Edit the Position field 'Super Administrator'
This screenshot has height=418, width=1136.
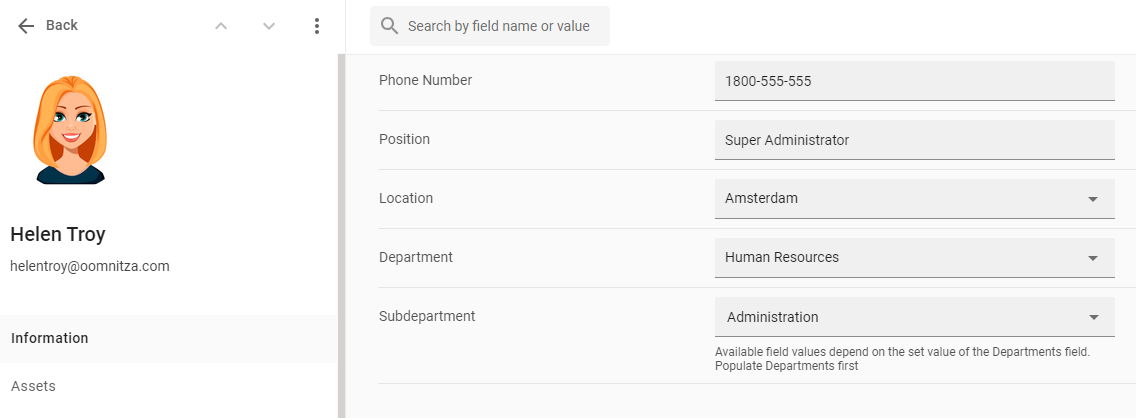point(914,140)
